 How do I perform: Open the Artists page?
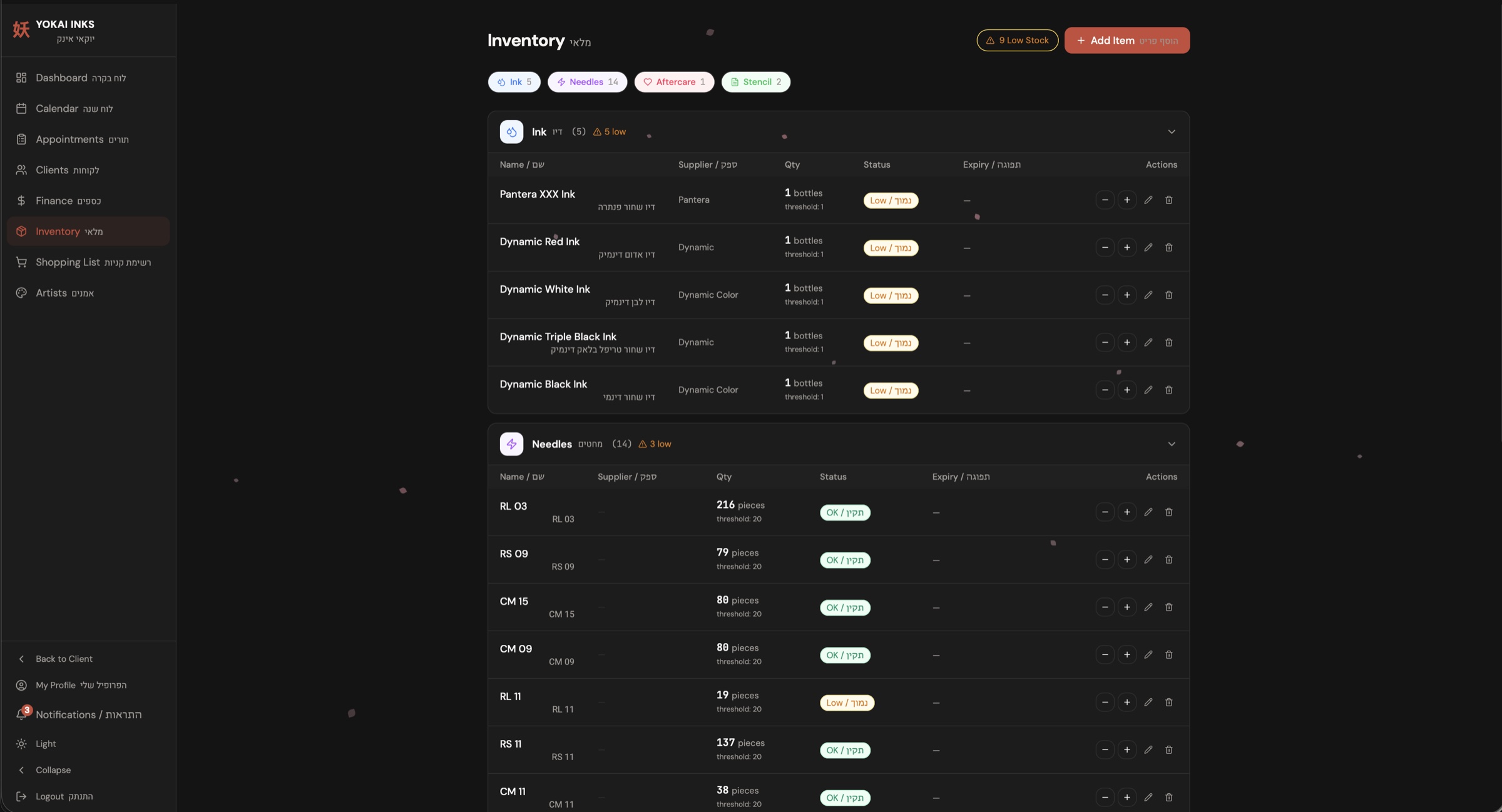[88, 293]
